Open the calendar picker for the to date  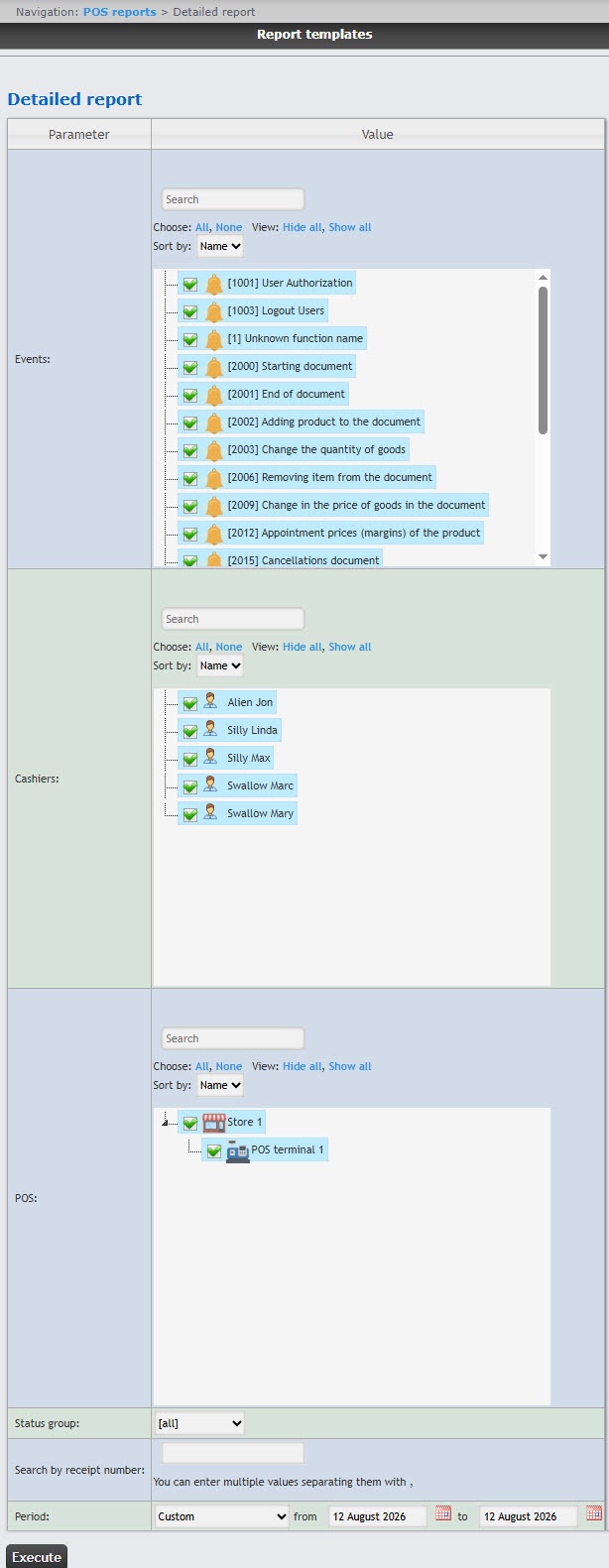594,1513
